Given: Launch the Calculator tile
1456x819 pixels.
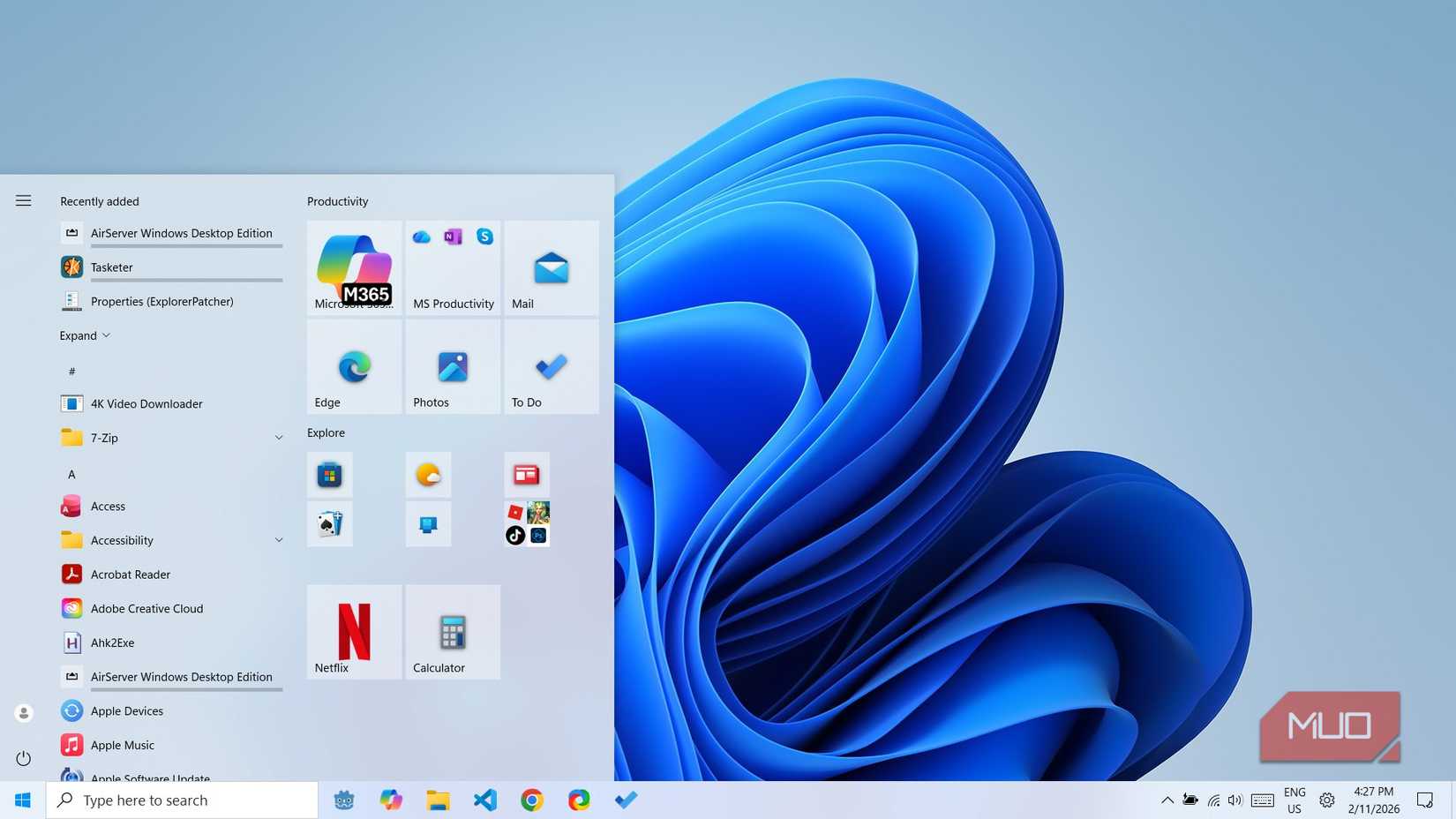Looking at the screenshot, I should (x=452, y=631).
